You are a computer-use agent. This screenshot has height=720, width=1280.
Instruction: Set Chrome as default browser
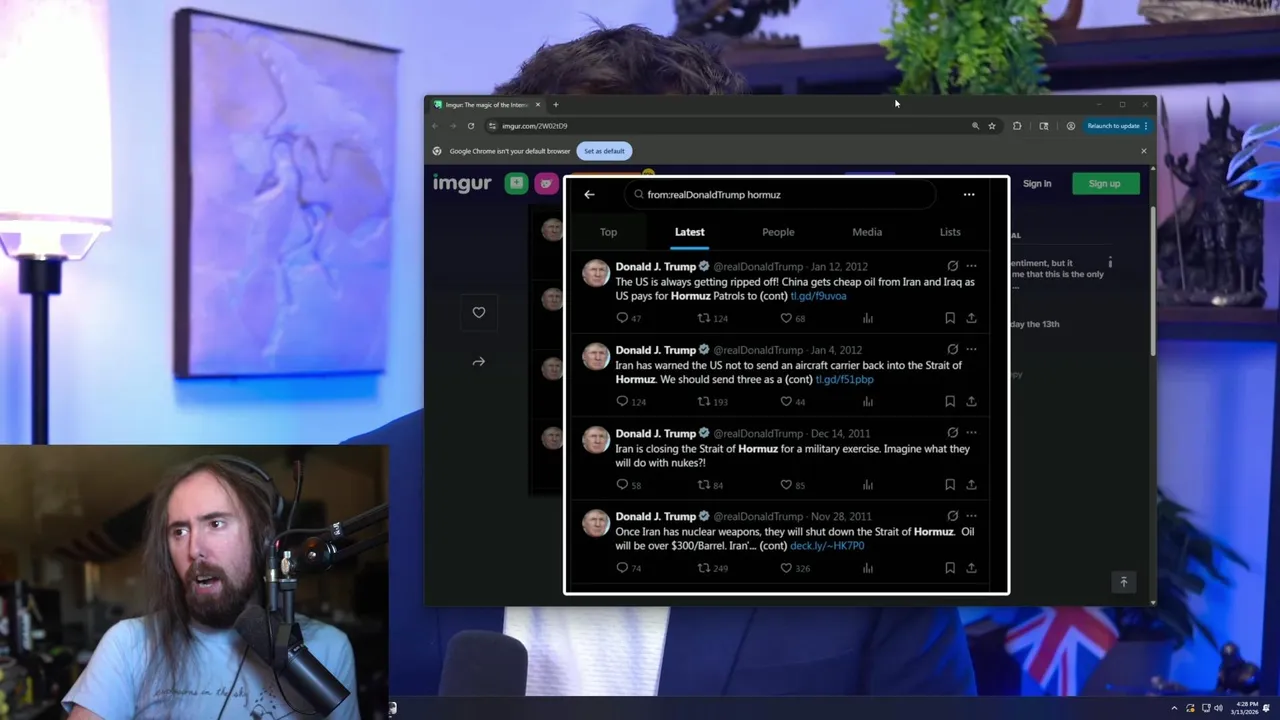tap(604, 151)
